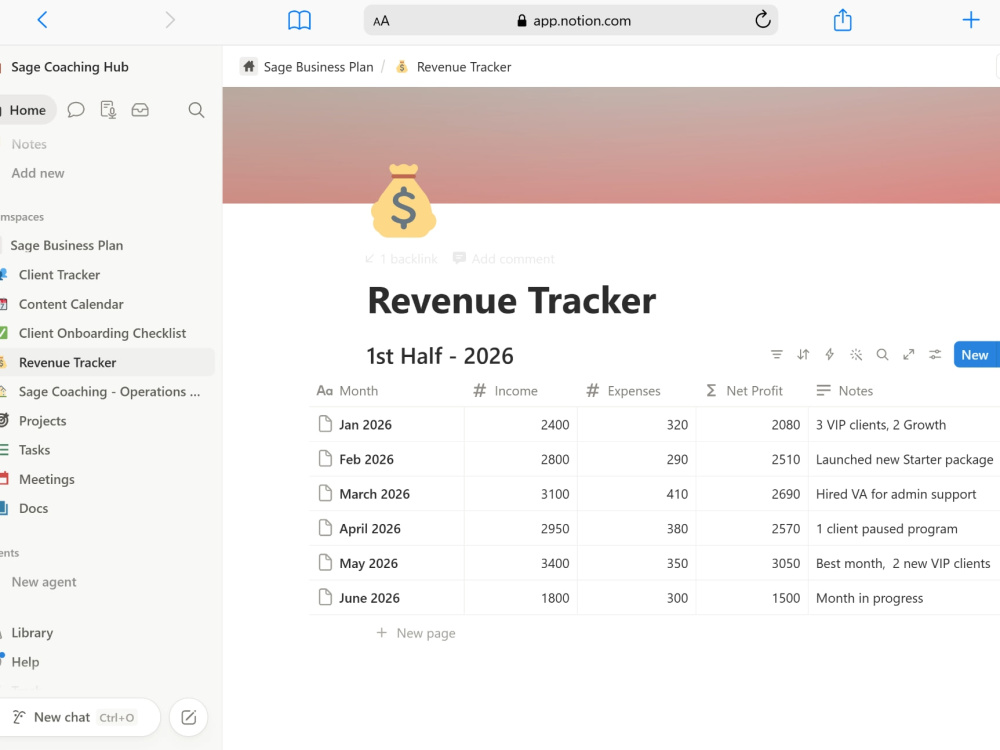Screen dimensions: 1000x750
Task: Open Meetings in sidebar
Action: coord(47,480)
